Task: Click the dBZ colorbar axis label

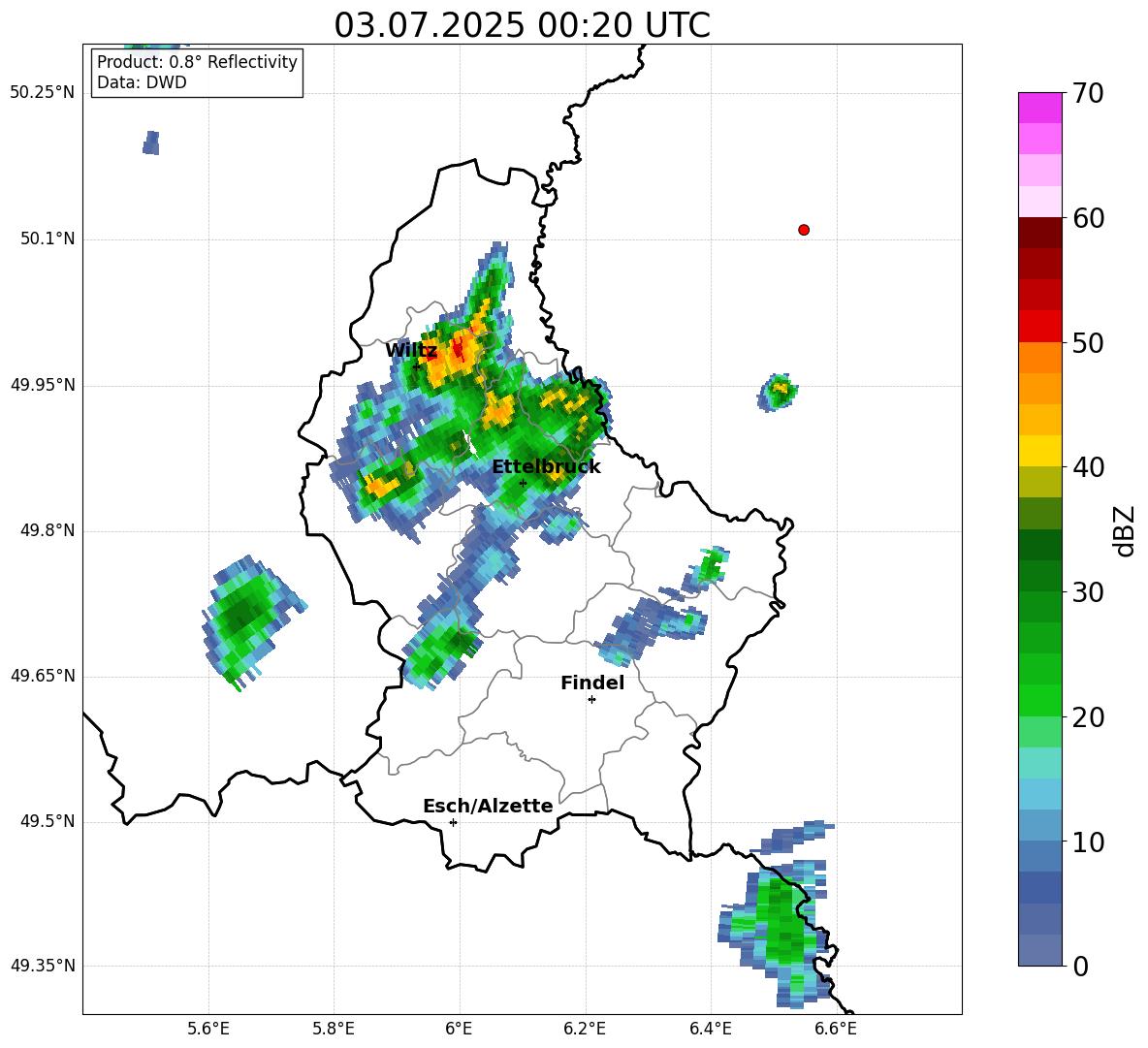Action: click(1126, 530)
